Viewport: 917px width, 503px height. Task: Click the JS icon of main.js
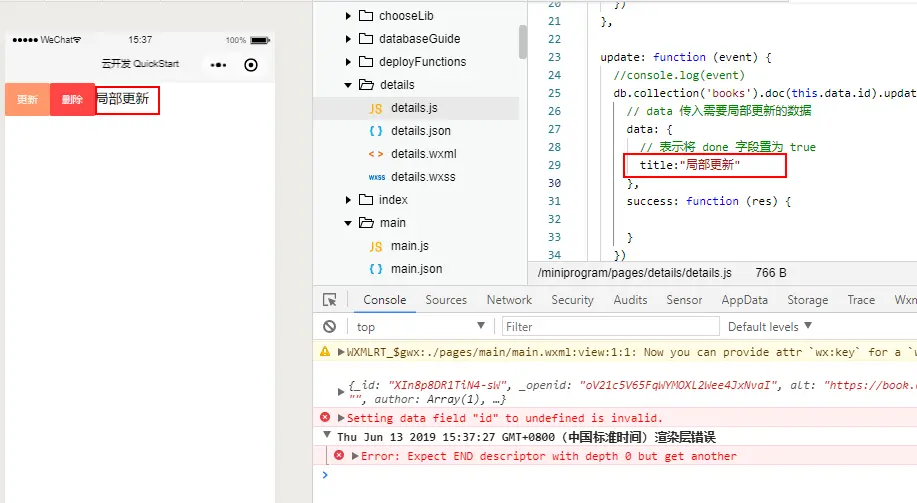pyautogui.click(x=375, y=246)
